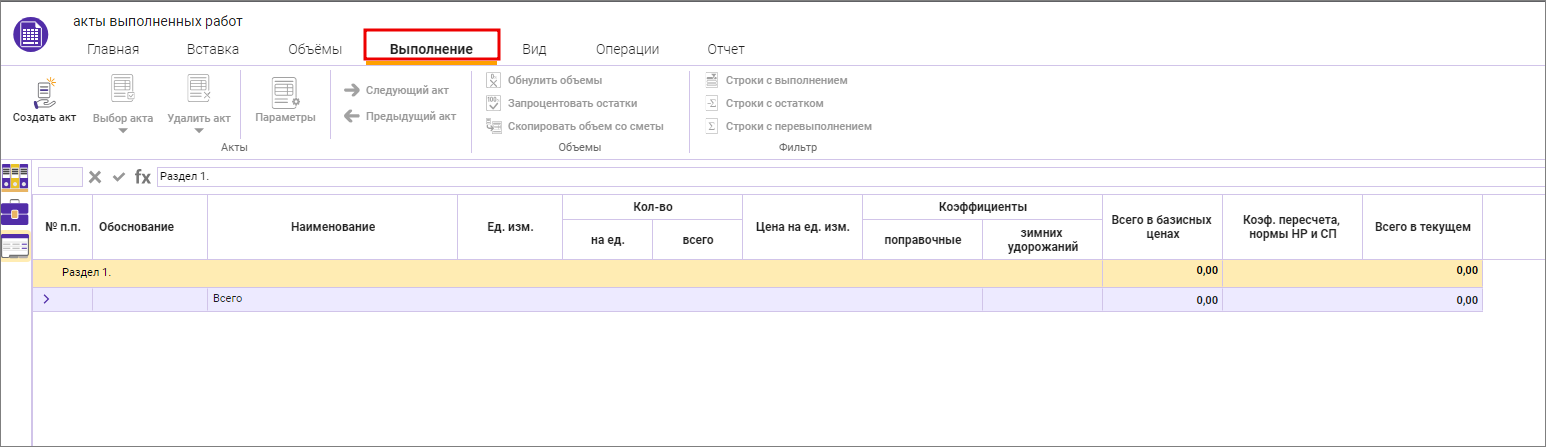Open the Отчет tab
Screen dimensions: 1546x447
(725, 49)
